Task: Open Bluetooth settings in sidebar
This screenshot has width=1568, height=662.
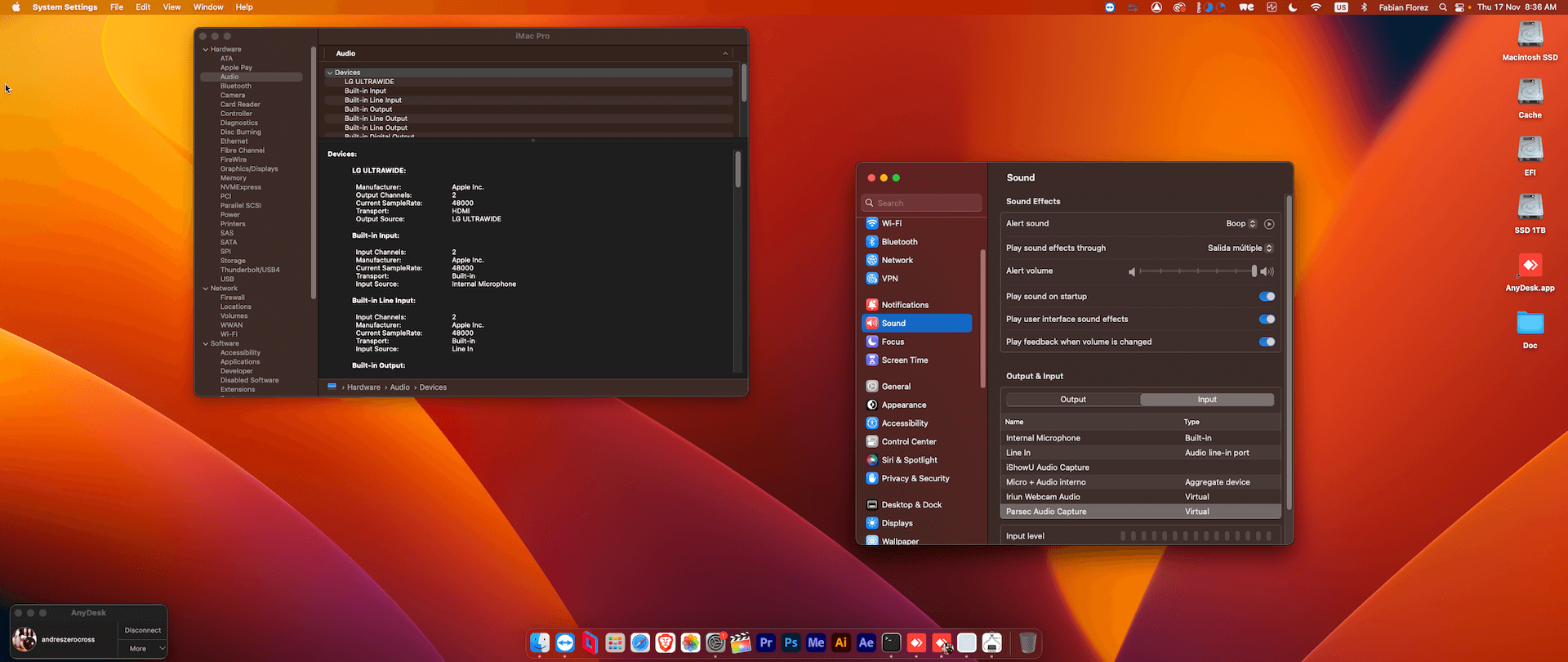Action: coord(899,242)
